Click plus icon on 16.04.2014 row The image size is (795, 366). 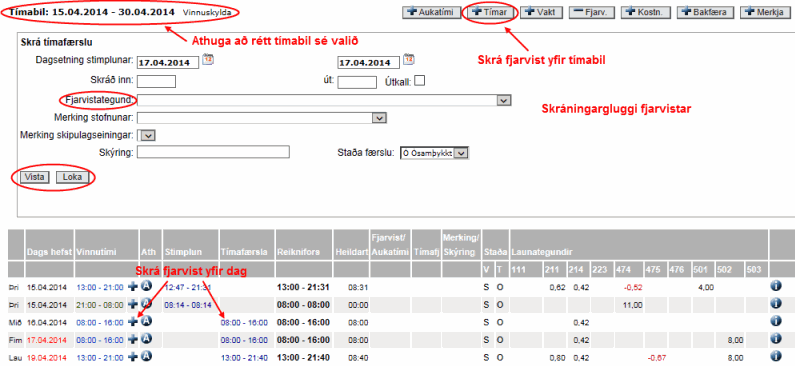pyautogui.click(x=133, y=321)
